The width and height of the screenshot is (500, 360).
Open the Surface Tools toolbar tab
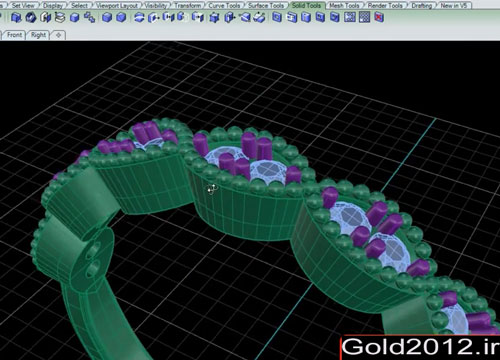tap(266, 5)
